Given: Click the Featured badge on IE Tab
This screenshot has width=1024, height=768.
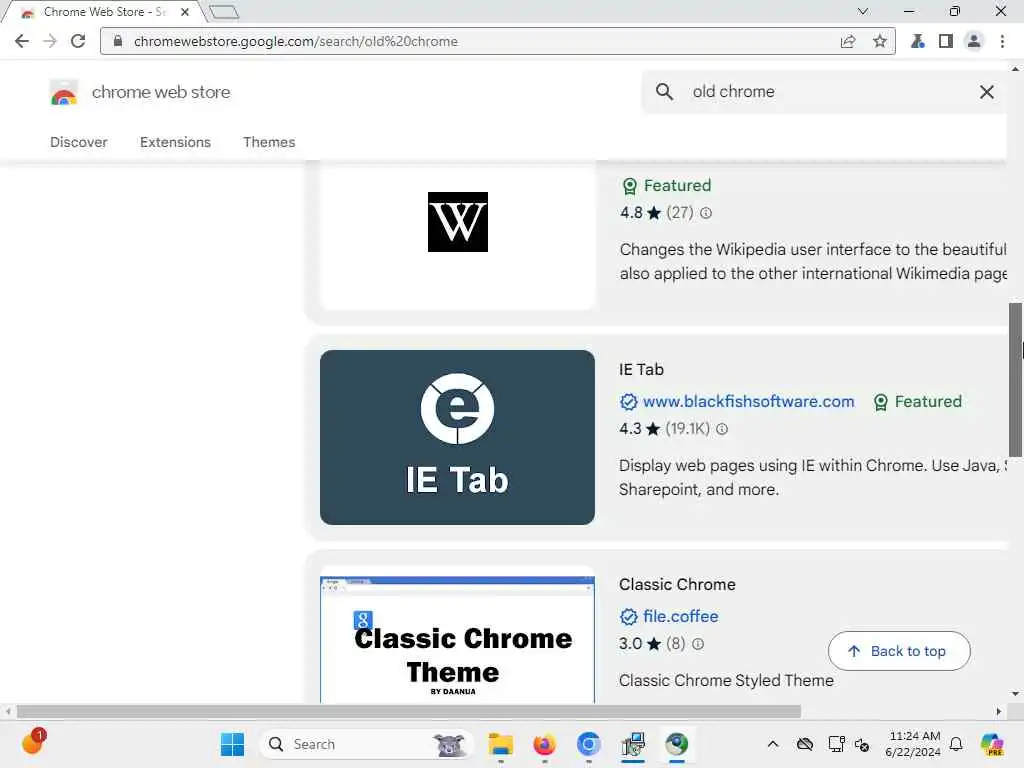Looking at the screenshot, I should (918, 402).
